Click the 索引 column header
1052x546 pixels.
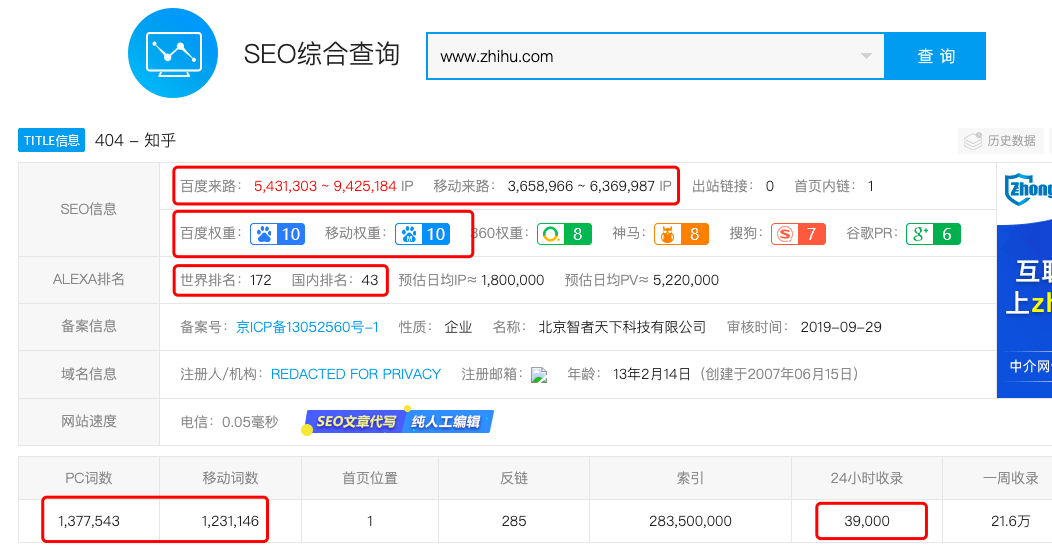pyautogui.click(x=690, y=478)
